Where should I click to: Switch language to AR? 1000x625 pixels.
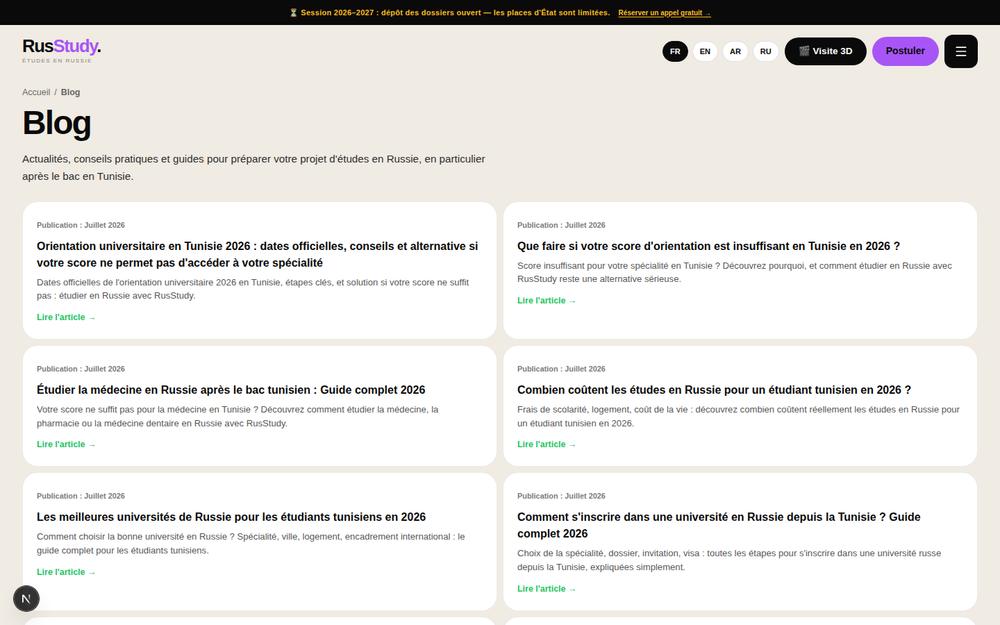point(735,52)
